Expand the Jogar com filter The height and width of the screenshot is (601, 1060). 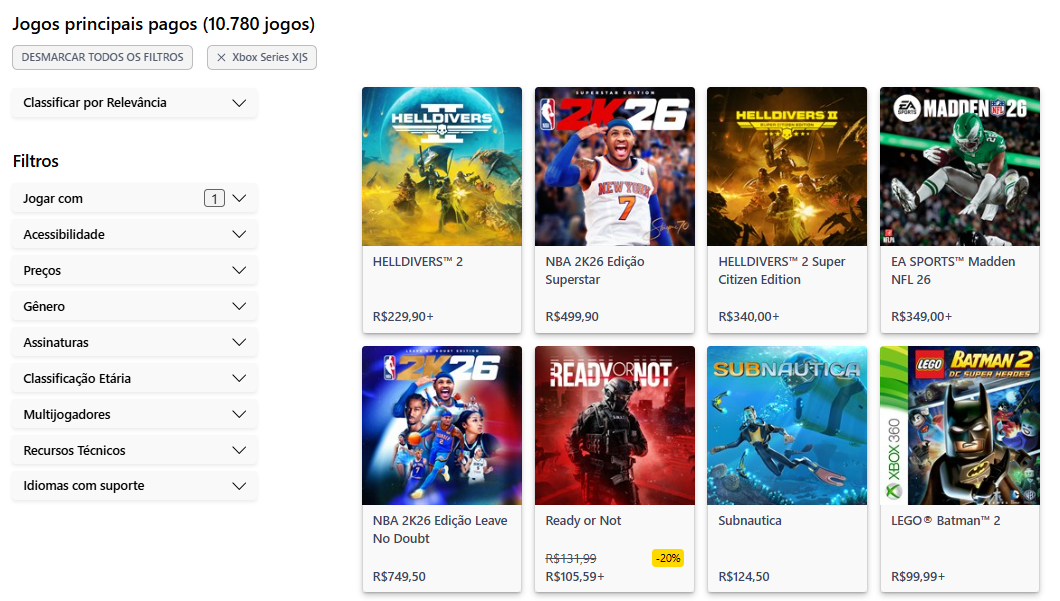(x=135, y=199)
